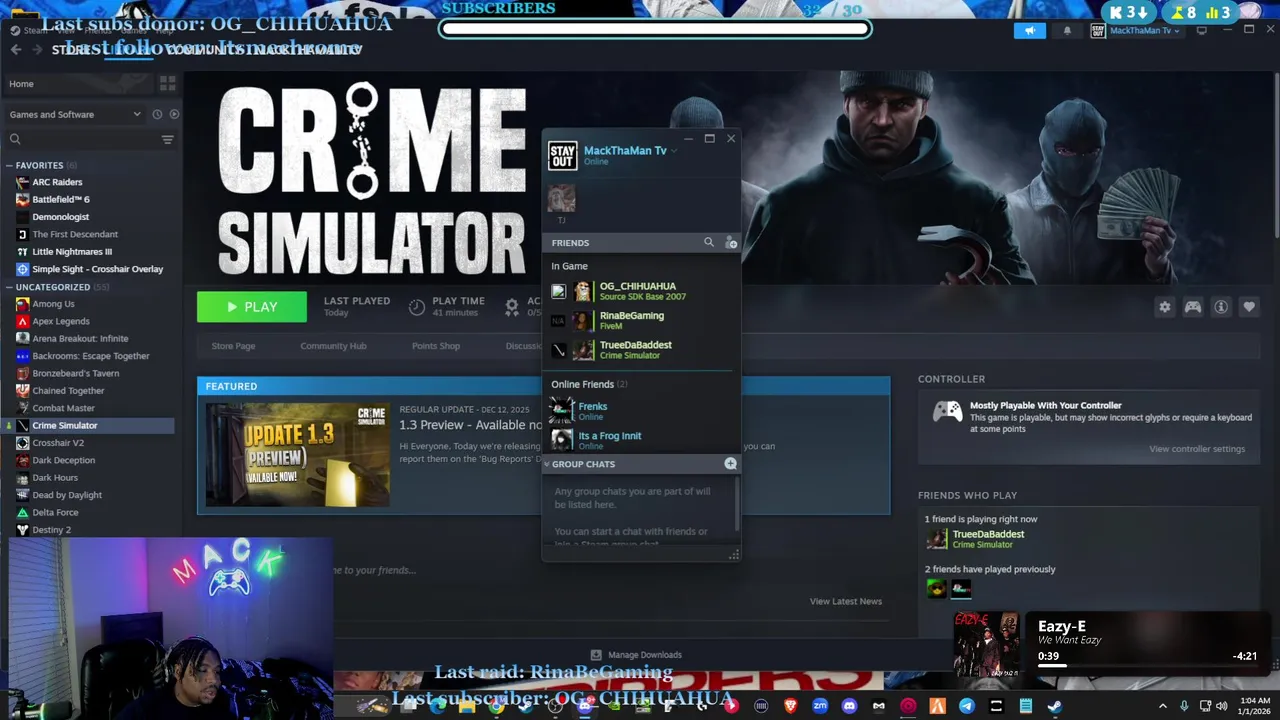Open Steam icon in taskbar
1280x720 pixels.
[x=1054, y=706]
